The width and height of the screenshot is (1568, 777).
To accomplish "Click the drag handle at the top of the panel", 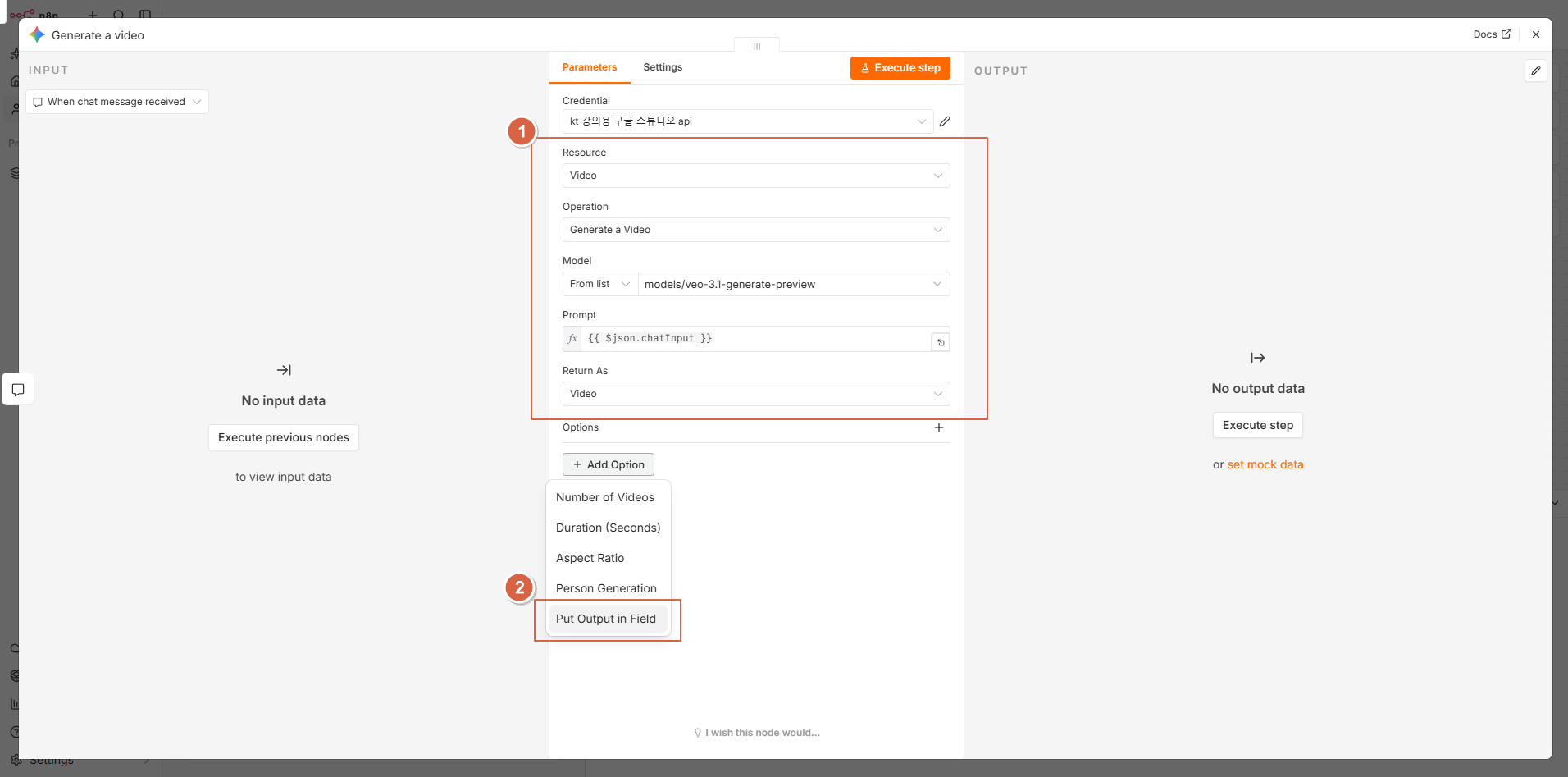I will tap(757, 46).
